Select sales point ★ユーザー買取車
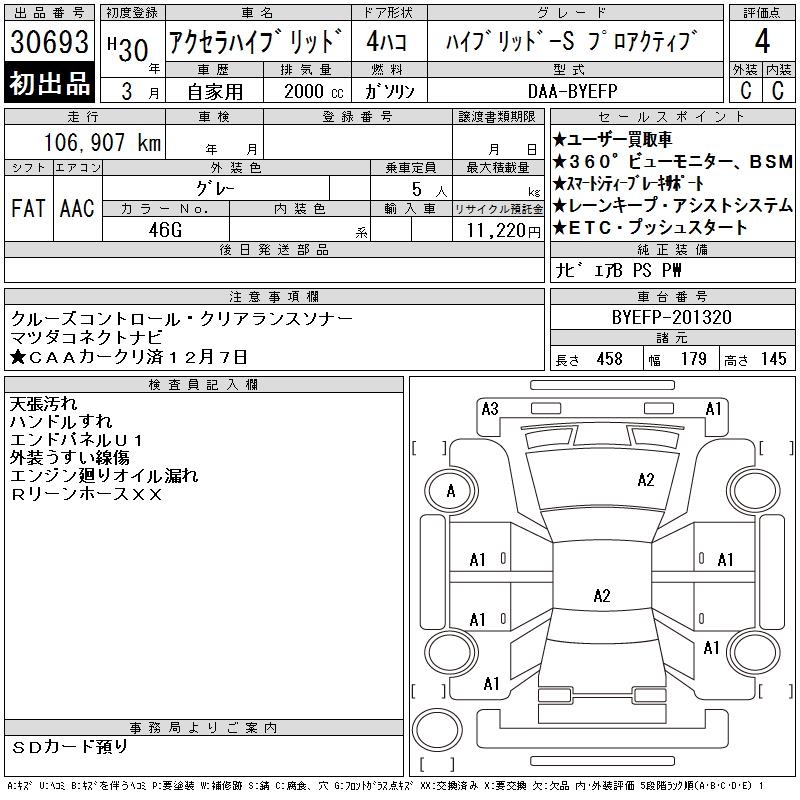Viewport: 800px width, 800px height. point(612,139)
